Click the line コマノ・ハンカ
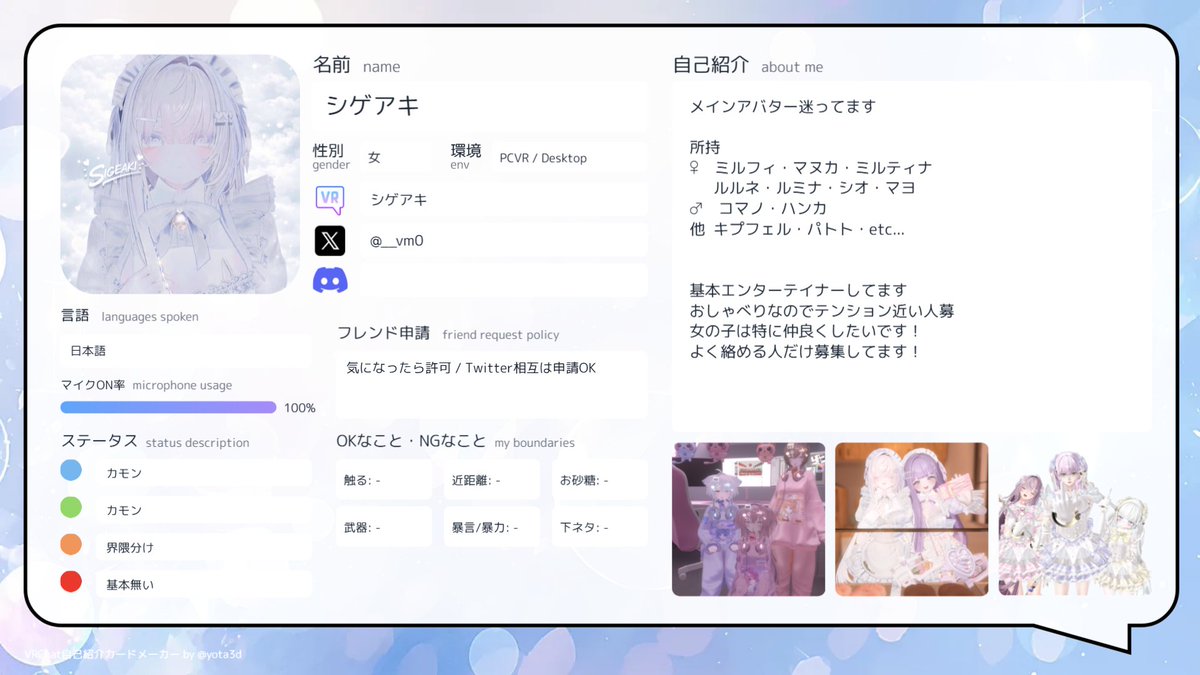The image size is (1200, 675). (x=773, y=208)
